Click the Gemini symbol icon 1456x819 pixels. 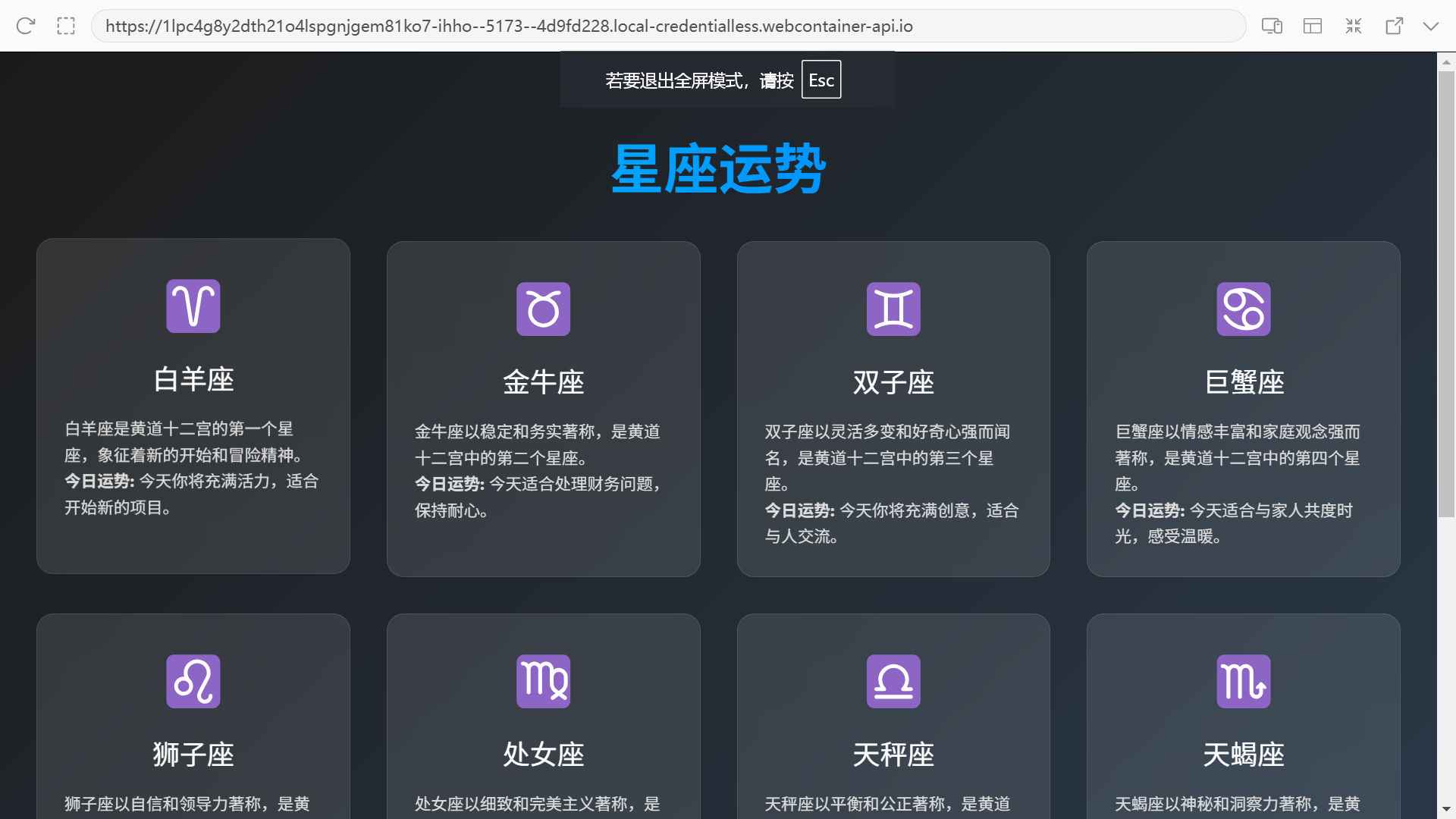tap(893, 309)
